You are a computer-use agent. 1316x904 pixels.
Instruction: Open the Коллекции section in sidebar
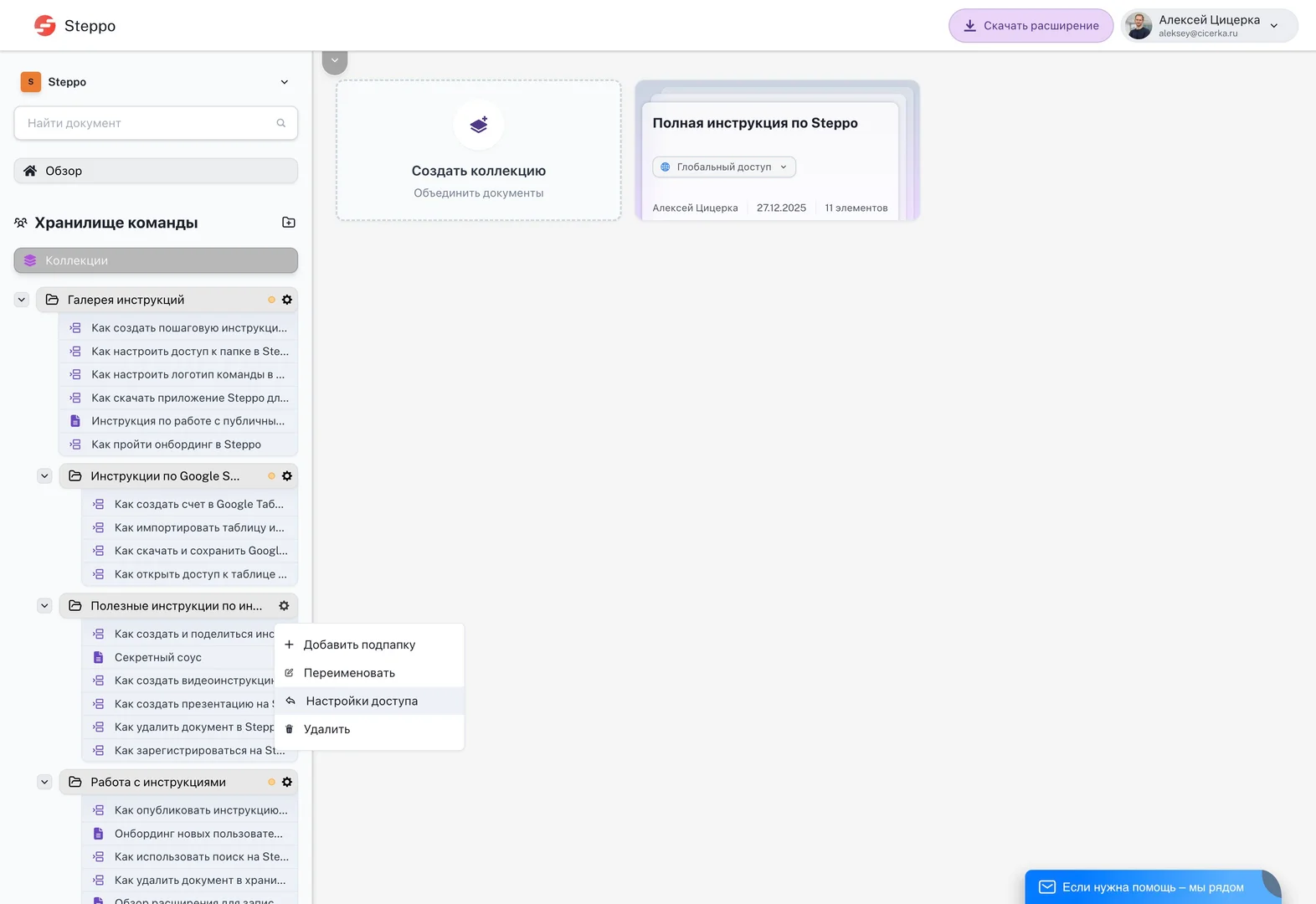pos(156,260)
